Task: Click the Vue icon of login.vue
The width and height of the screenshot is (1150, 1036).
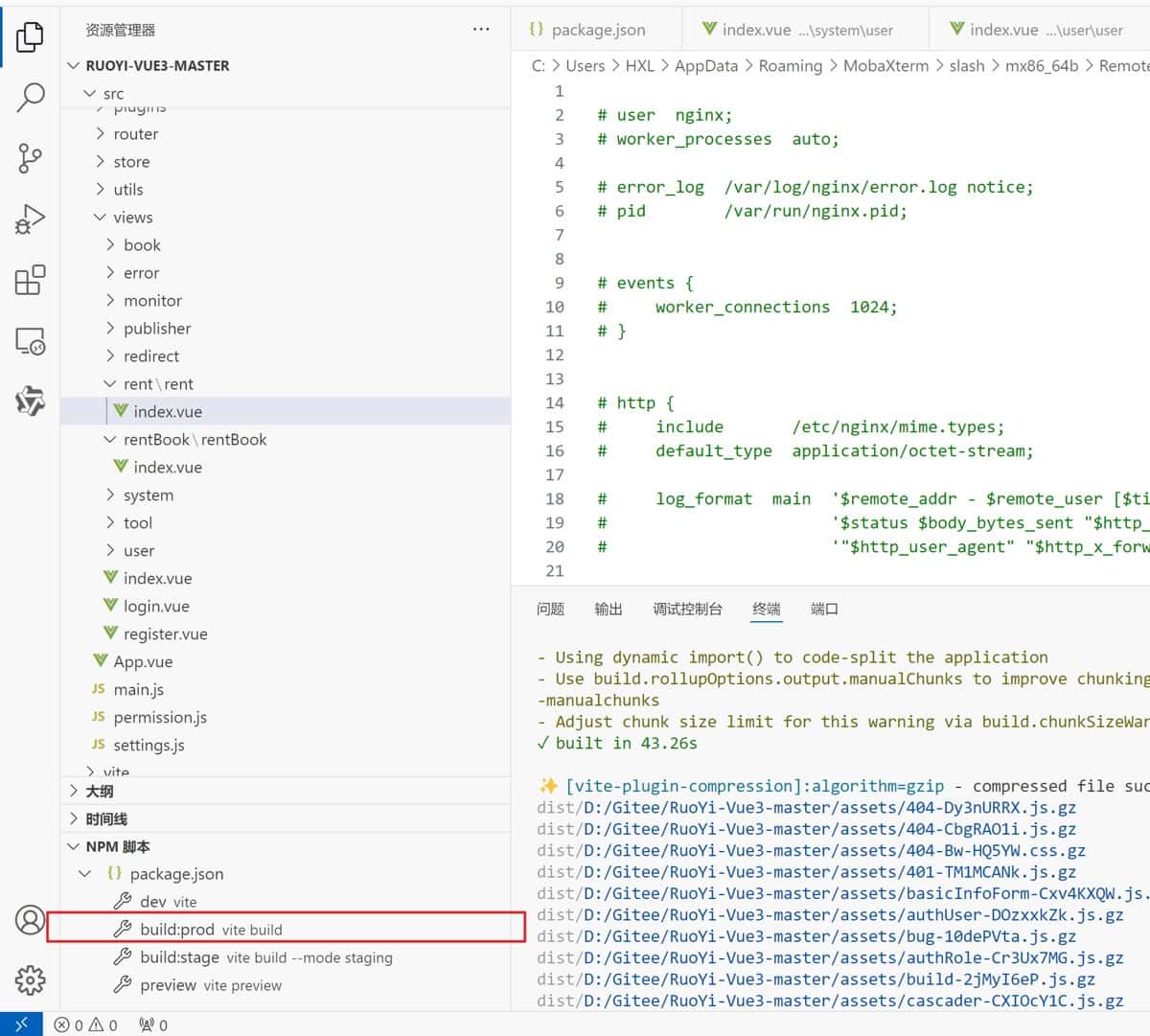Action: 110,606
